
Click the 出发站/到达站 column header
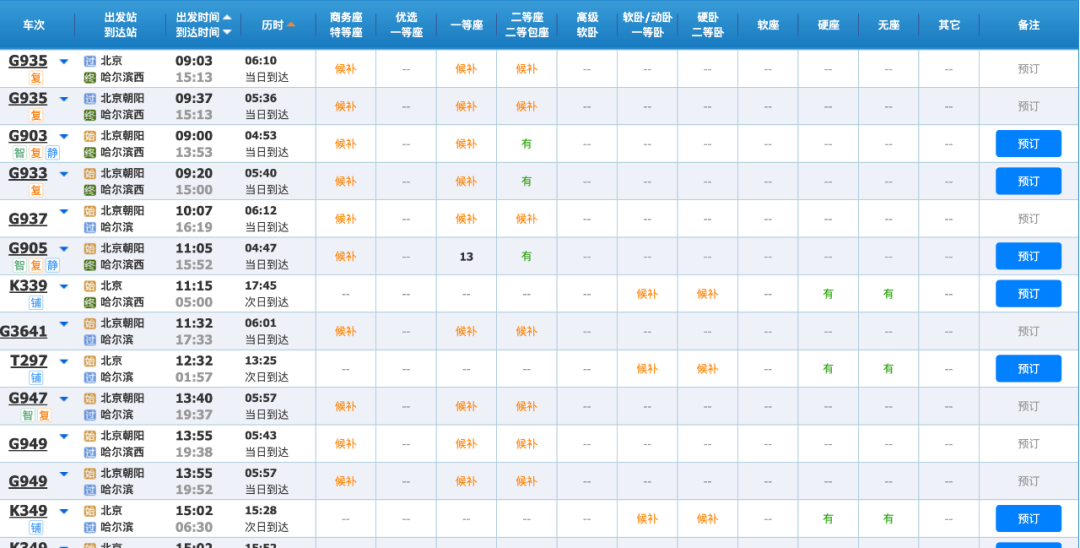coord(120,24)
